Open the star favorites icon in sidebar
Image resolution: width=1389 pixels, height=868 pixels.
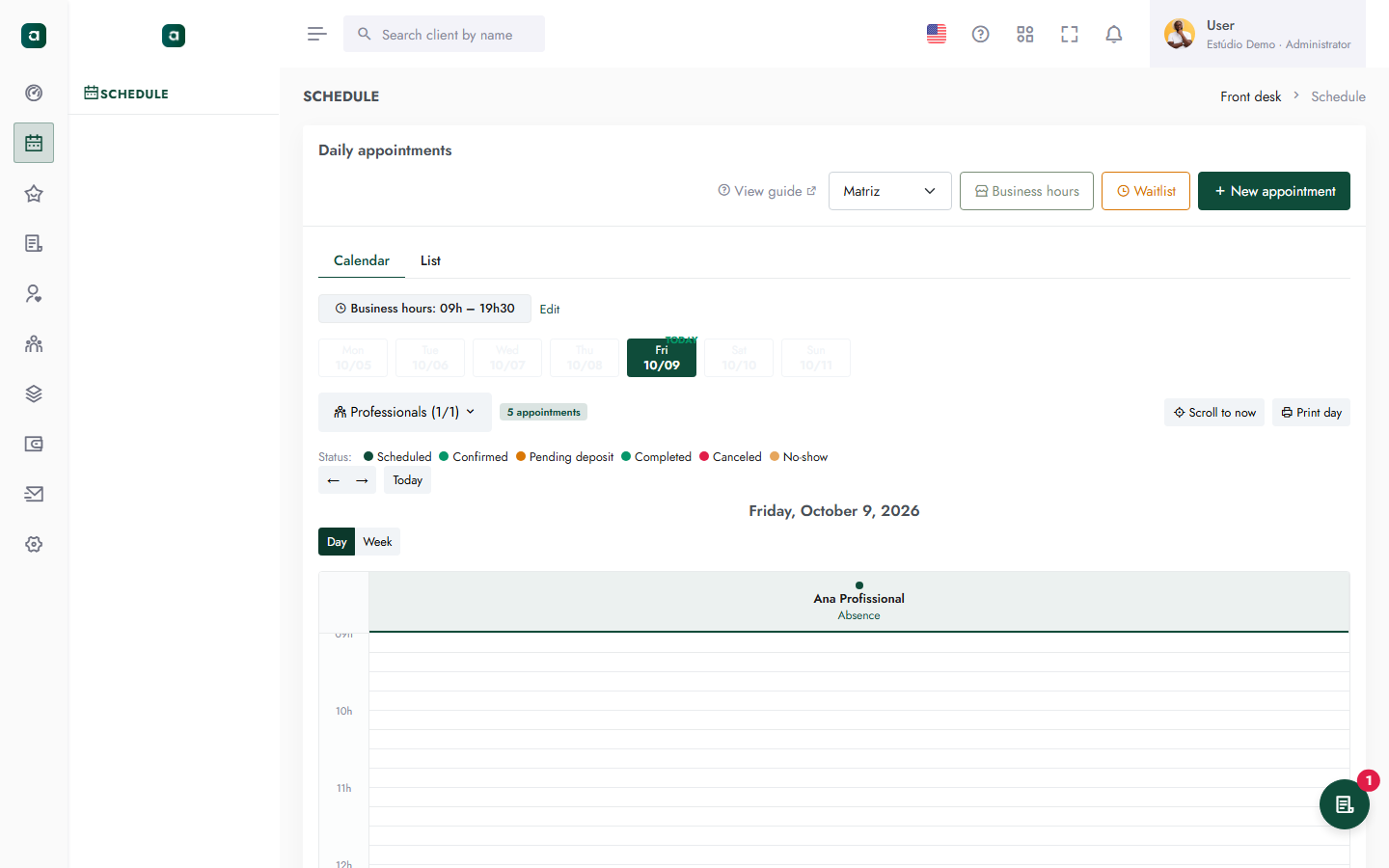(x=34, y=194)
